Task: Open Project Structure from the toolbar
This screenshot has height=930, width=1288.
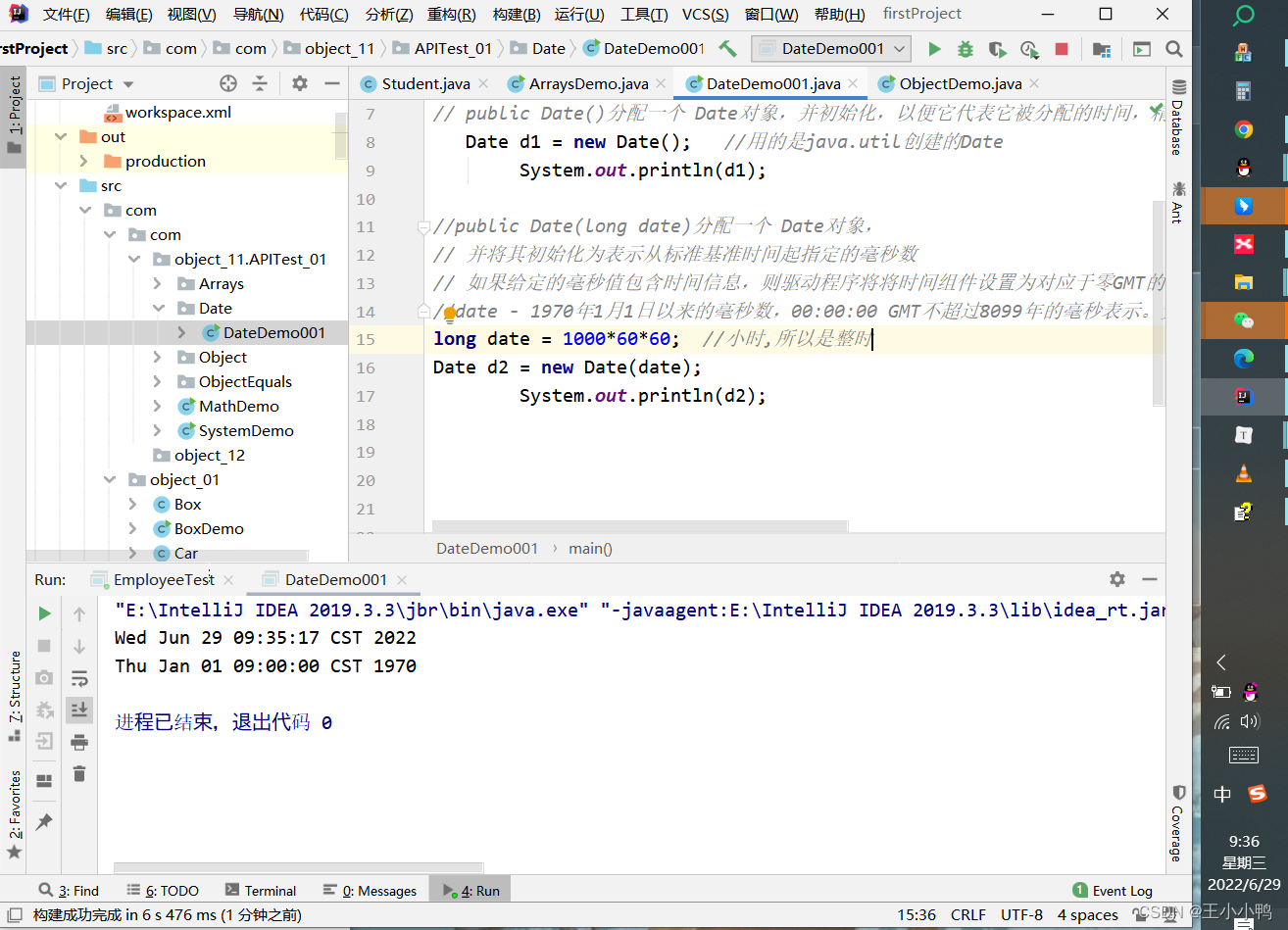Action: 1102,48
